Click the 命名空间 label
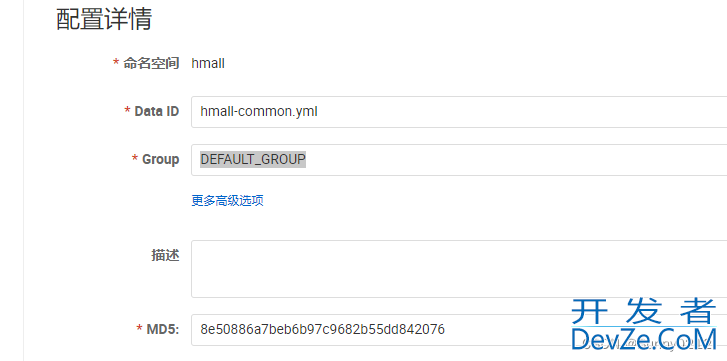Image resolution: width=727 pixels, height=361 pixels. click(151, 63)
